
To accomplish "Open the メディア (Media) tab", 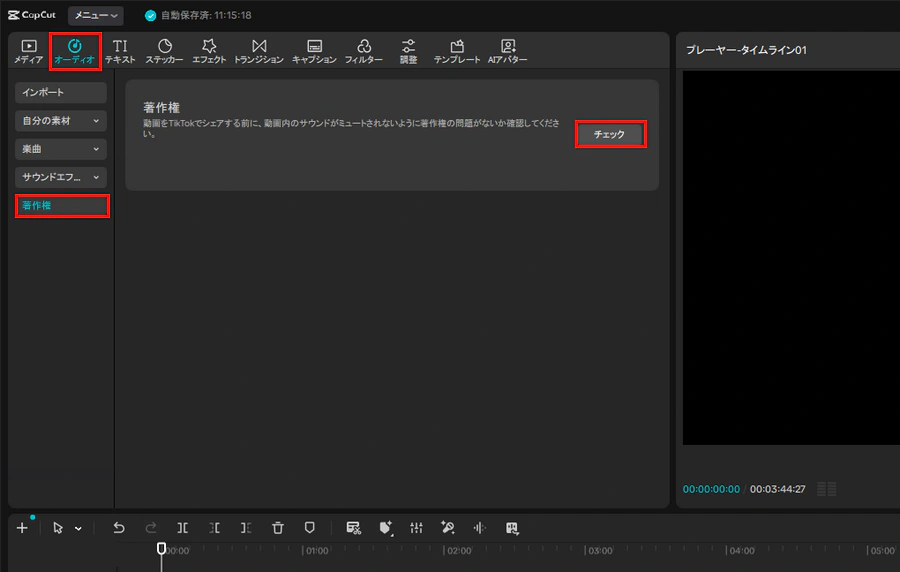I will pyautogui.click(x=29, y=51).
